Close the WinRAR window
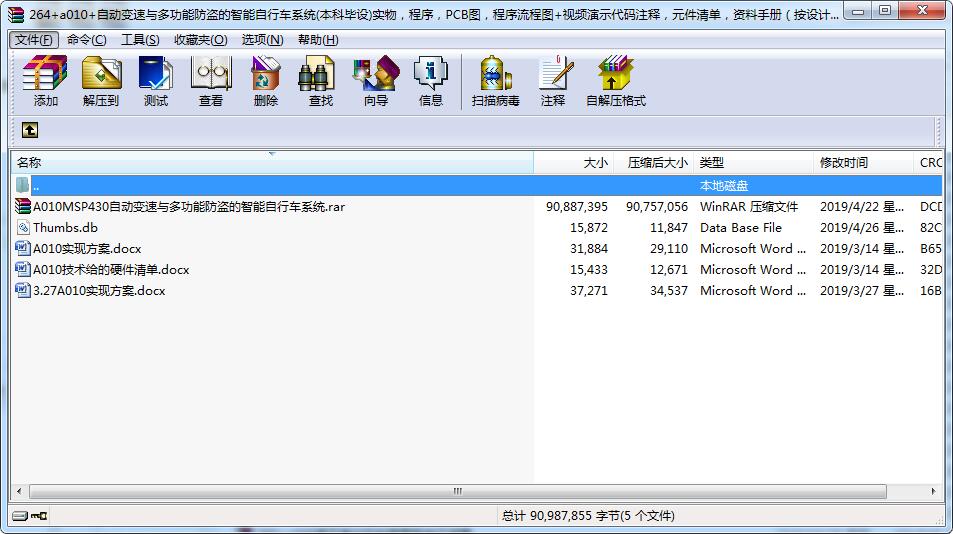Image resolution: width=953 pixels, height=534 pixels. tap(922, 11)
